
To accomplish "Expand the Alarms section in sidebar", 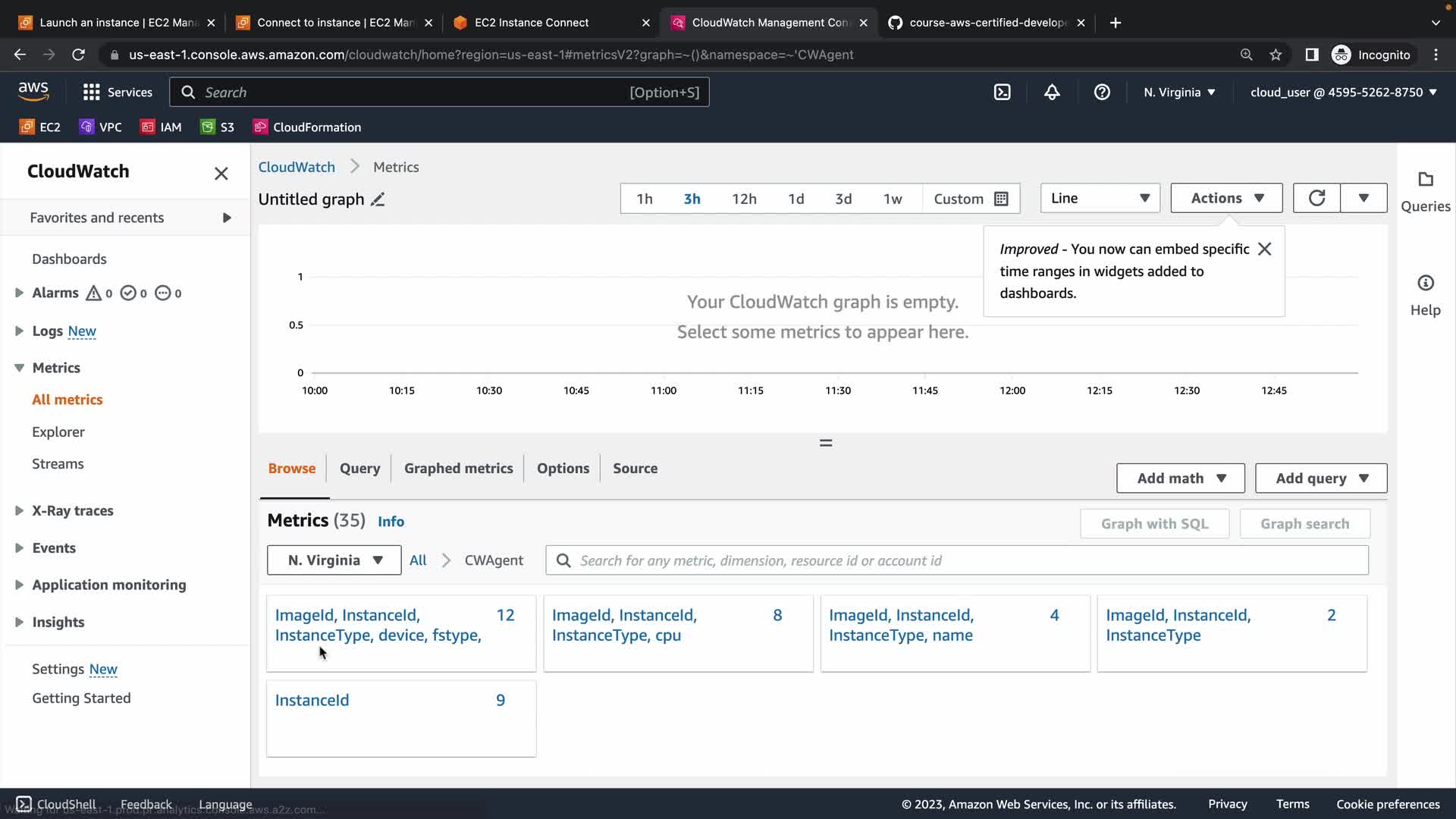I will (20, 293).
